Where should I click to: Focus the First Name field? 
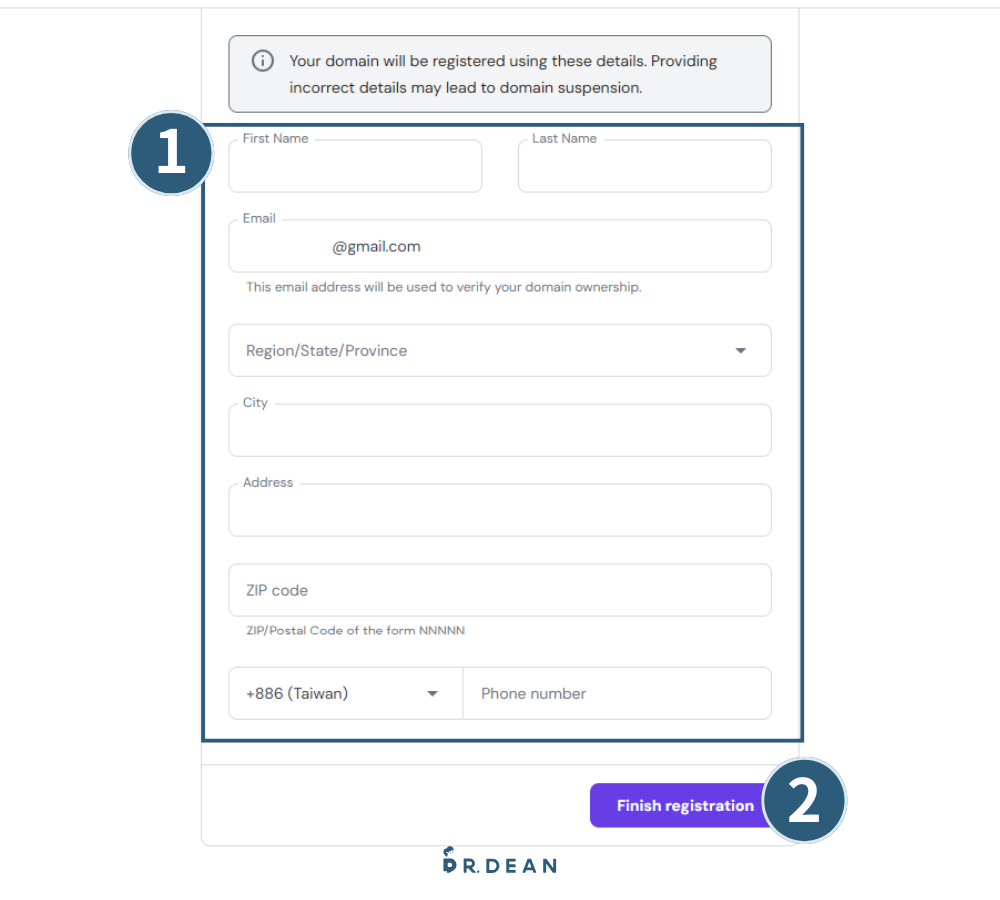[x=355, y=167]
